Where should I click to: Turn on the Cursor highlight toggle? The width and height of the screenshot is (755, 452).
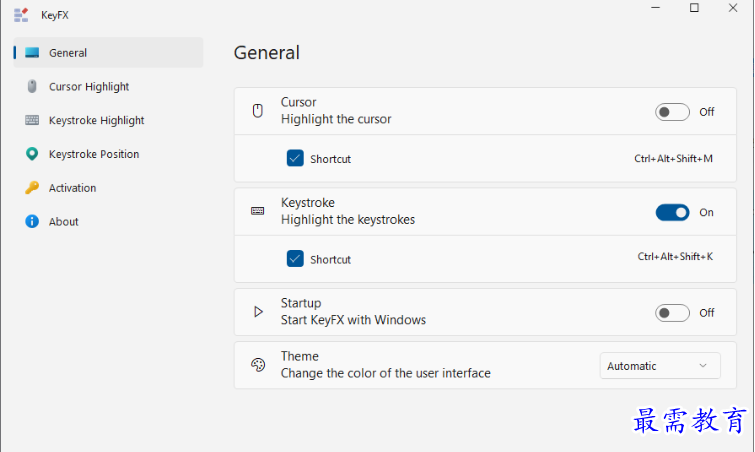pyautogui.click(x=672, y=112)
